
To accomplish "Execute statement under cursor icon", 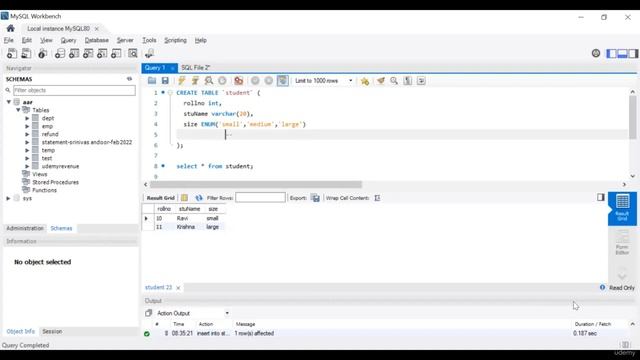I will 195,81.
